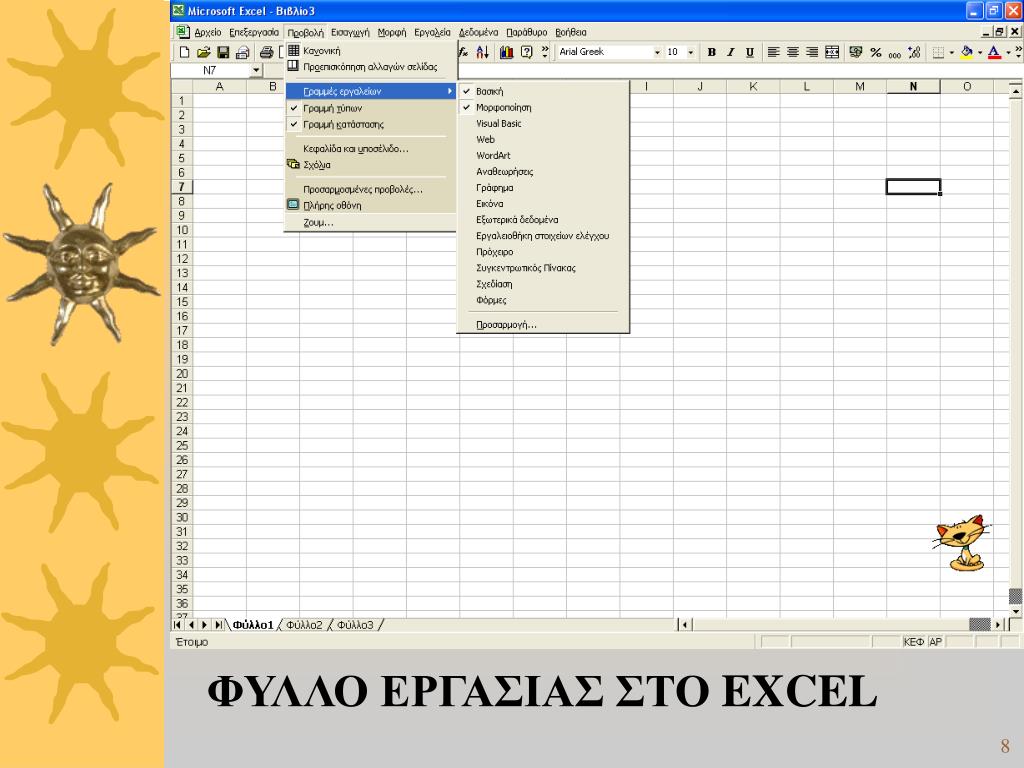This screenshot has height=768, width=1024.
Task: Click the Excel document icon in the menu bar
Action: point(183,32)
